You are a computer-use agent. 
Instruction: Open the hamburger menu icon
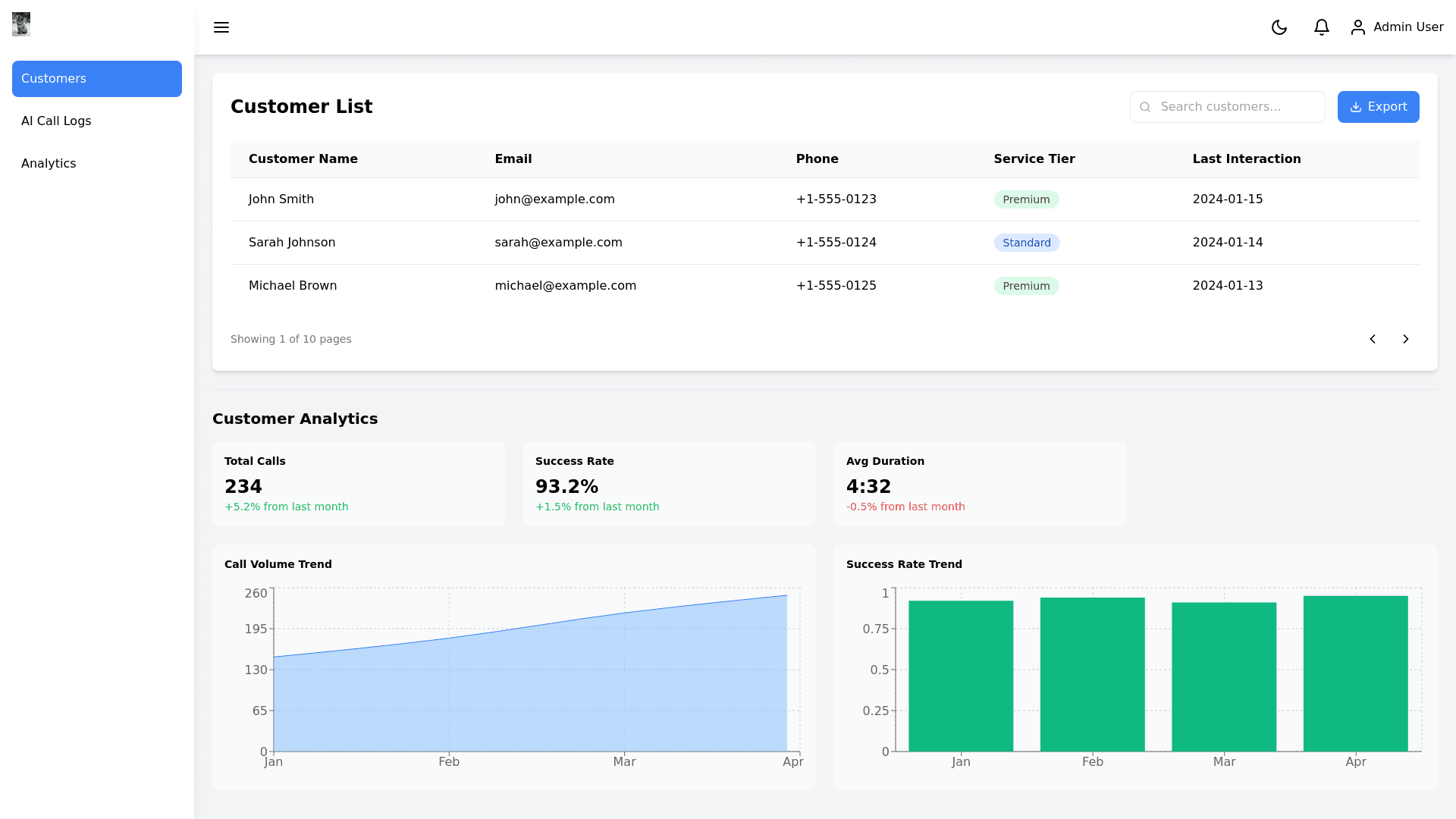pyautogui.click(x=221, y=27)
